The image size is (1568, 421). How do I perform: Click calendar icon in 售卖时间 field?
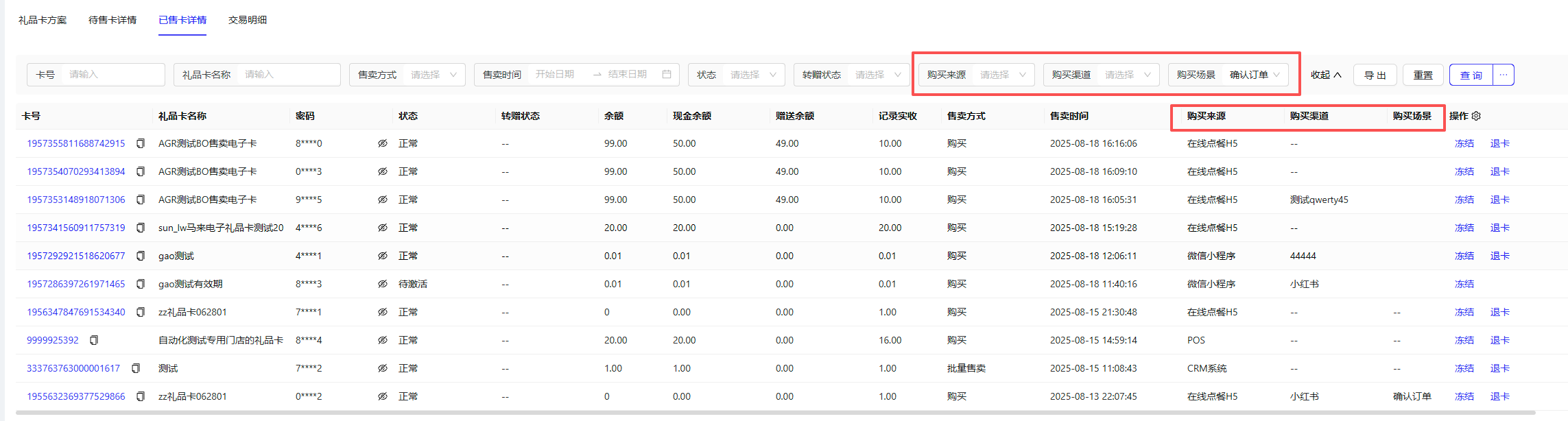pos(666,74)
